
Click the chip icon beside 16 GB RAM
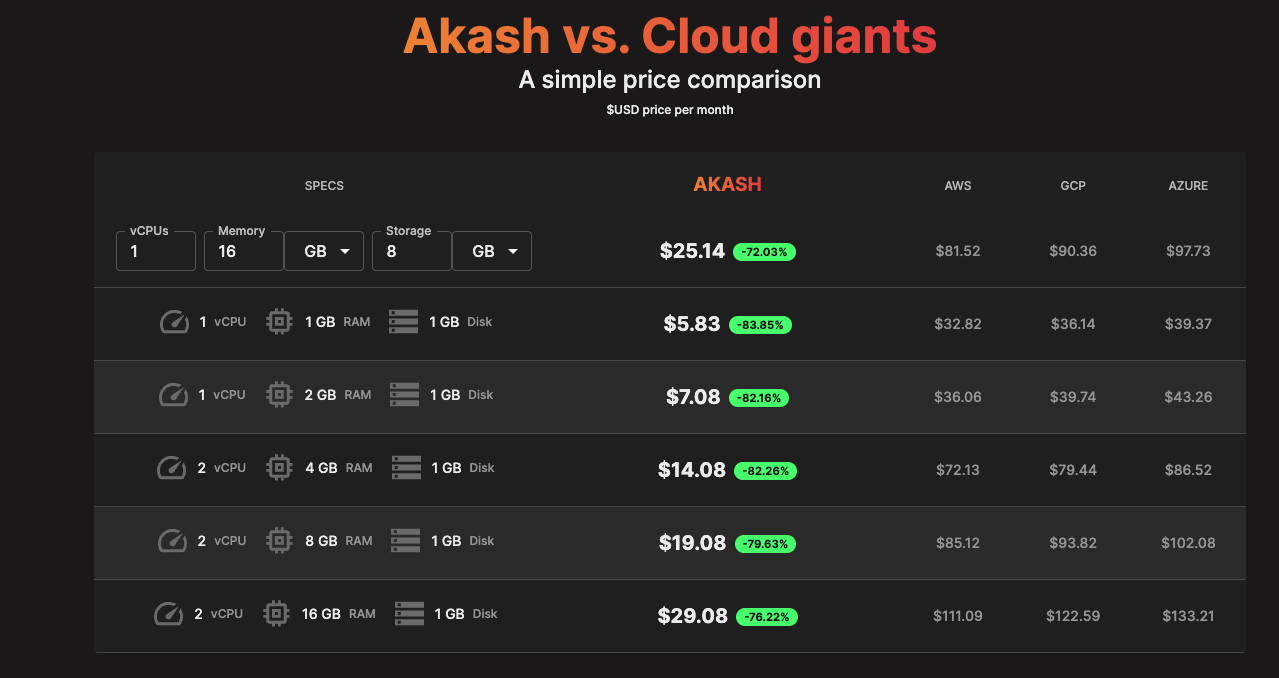pyautogui.click(x=276, y=613)
